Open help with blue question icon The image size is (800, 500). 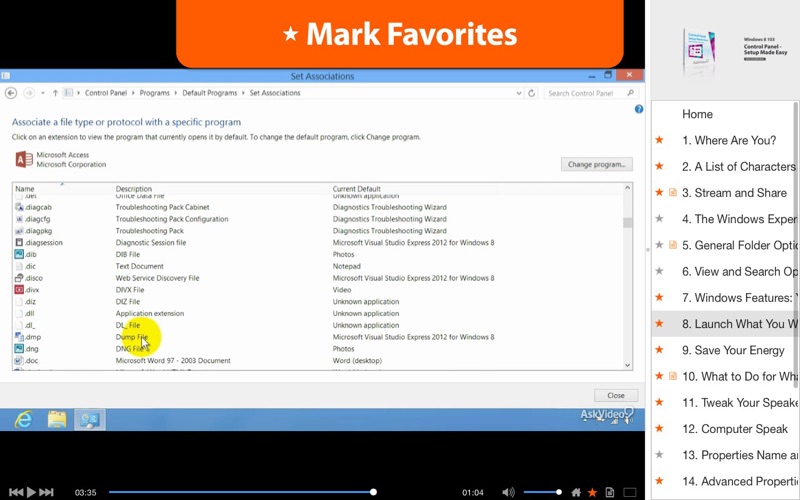[638, 109]
